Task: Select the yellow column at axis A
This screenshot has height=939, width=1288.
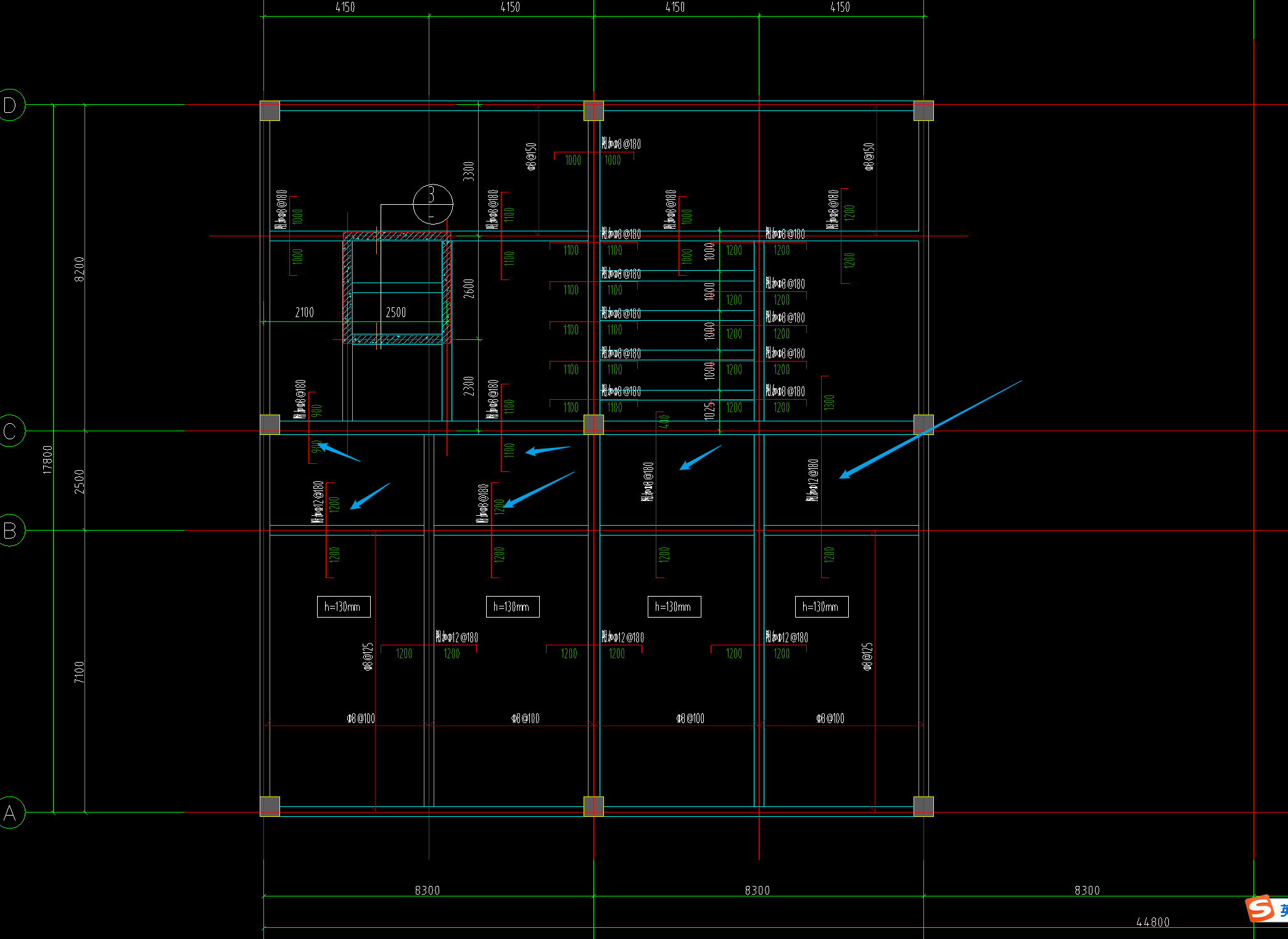Action: pyautogui.click(x=593, y=806)
